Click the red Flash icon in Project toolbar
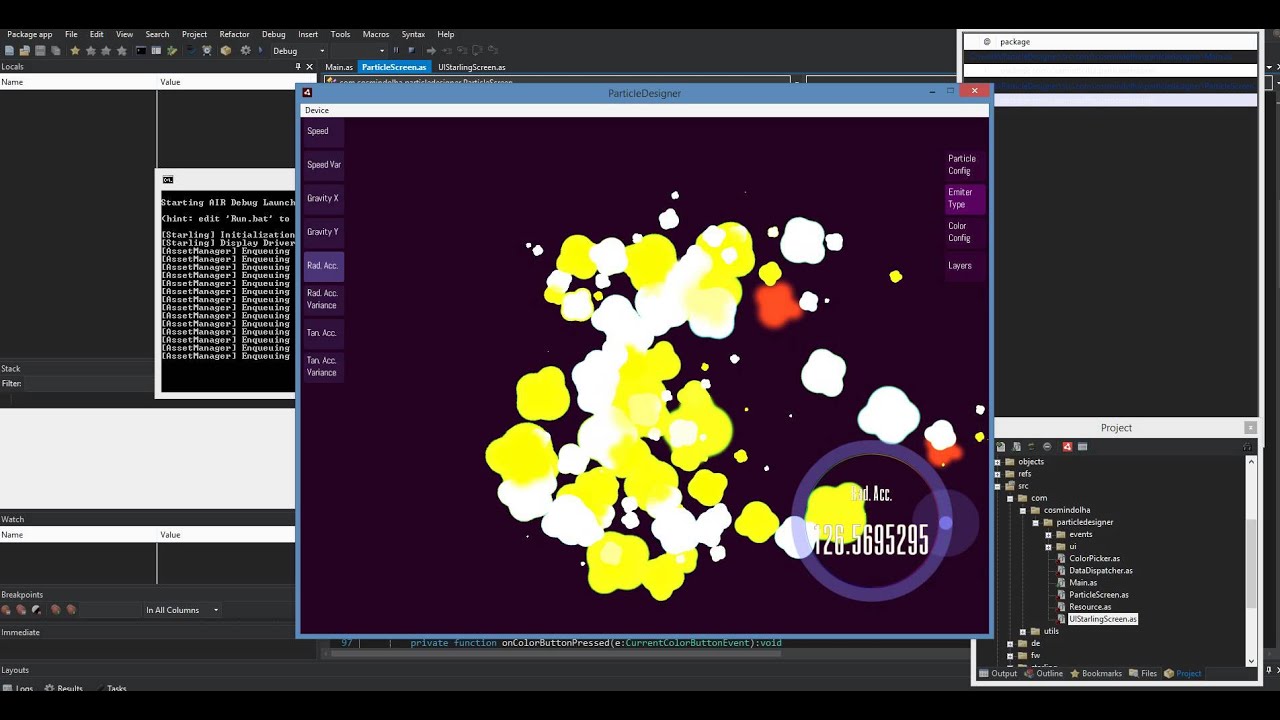 point(1067,447)
